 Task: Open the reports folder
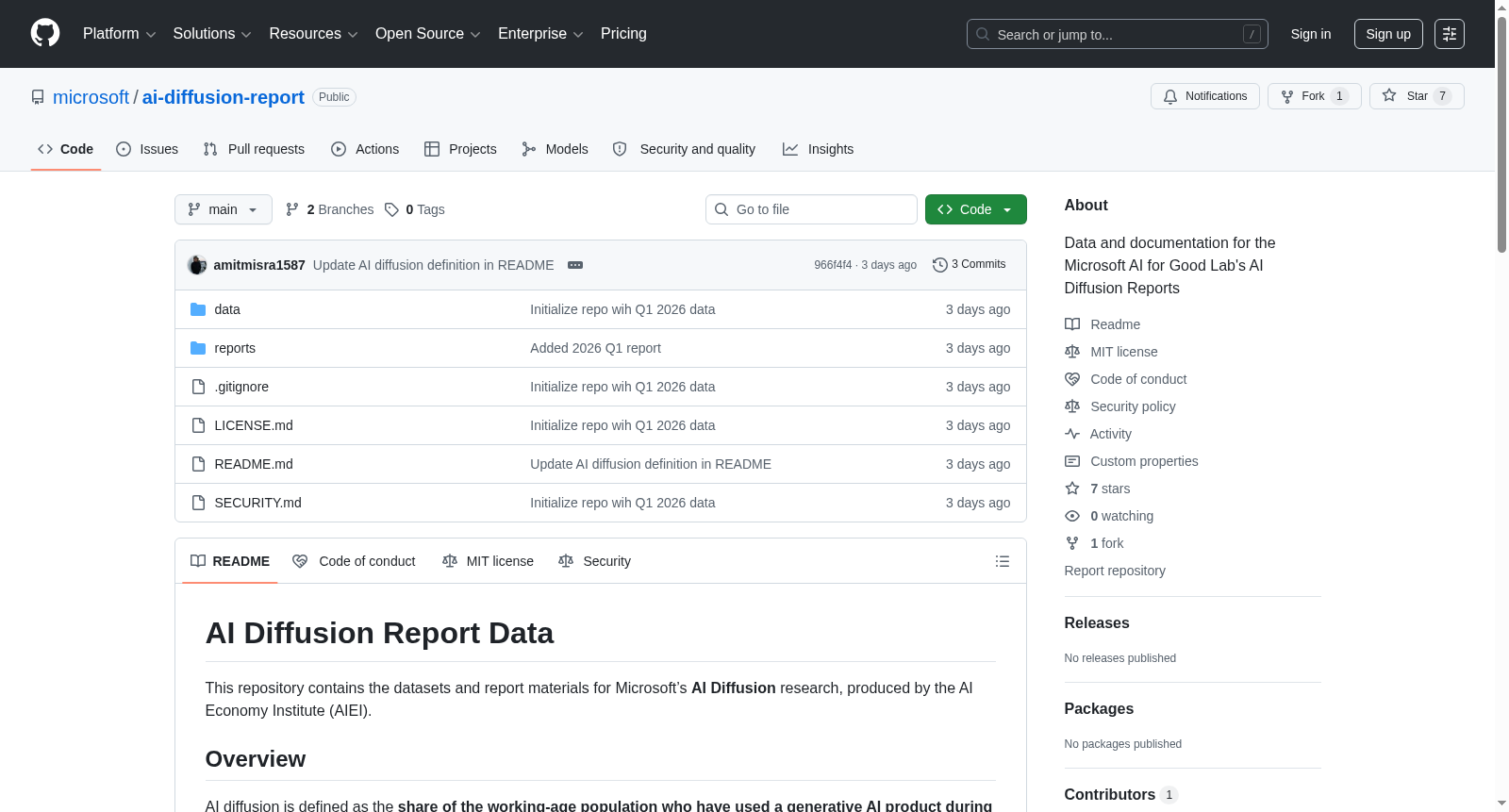pos(235,348)
